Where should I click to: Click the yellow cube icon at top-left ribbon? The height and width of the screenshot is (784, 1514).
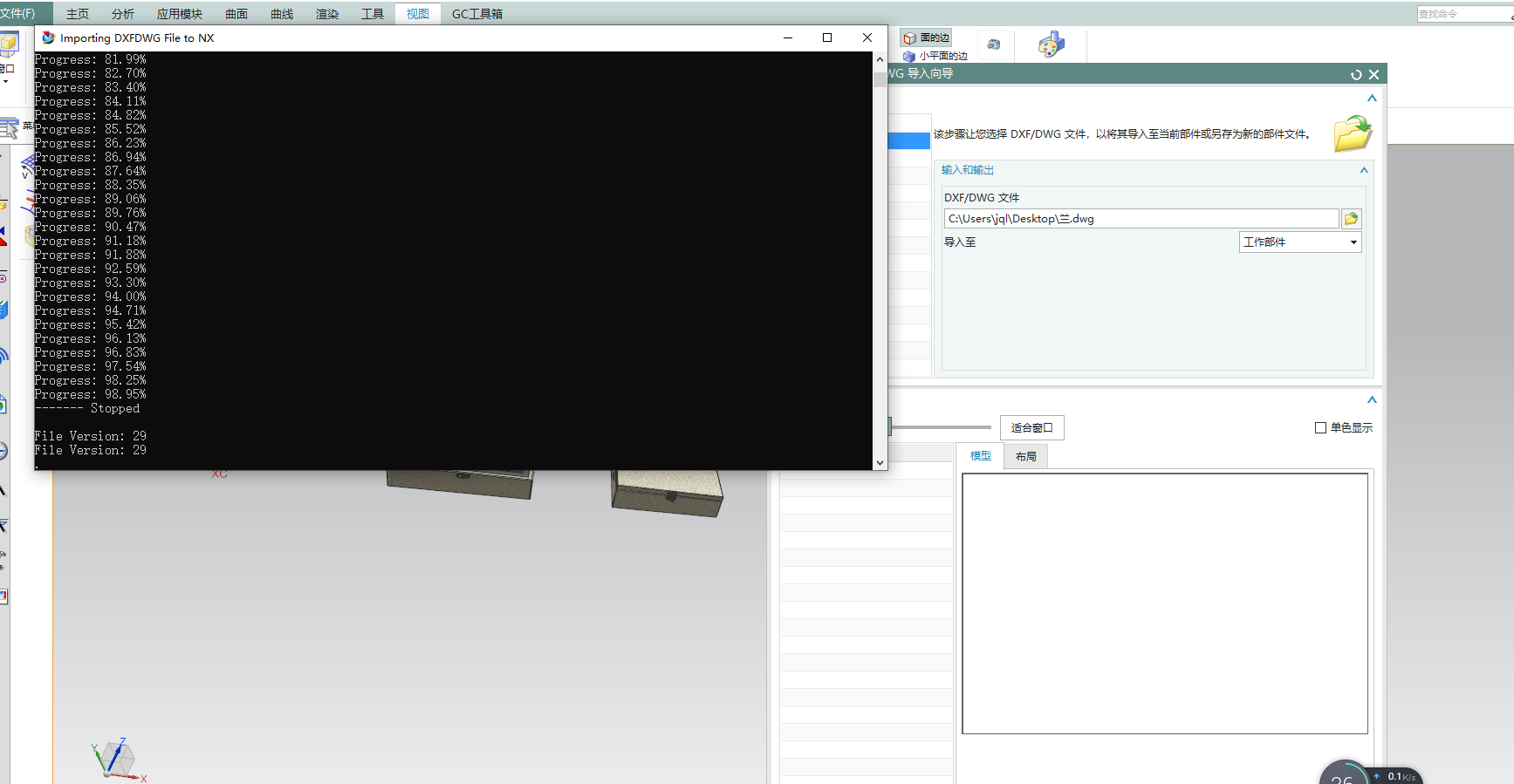click(10, 44)
